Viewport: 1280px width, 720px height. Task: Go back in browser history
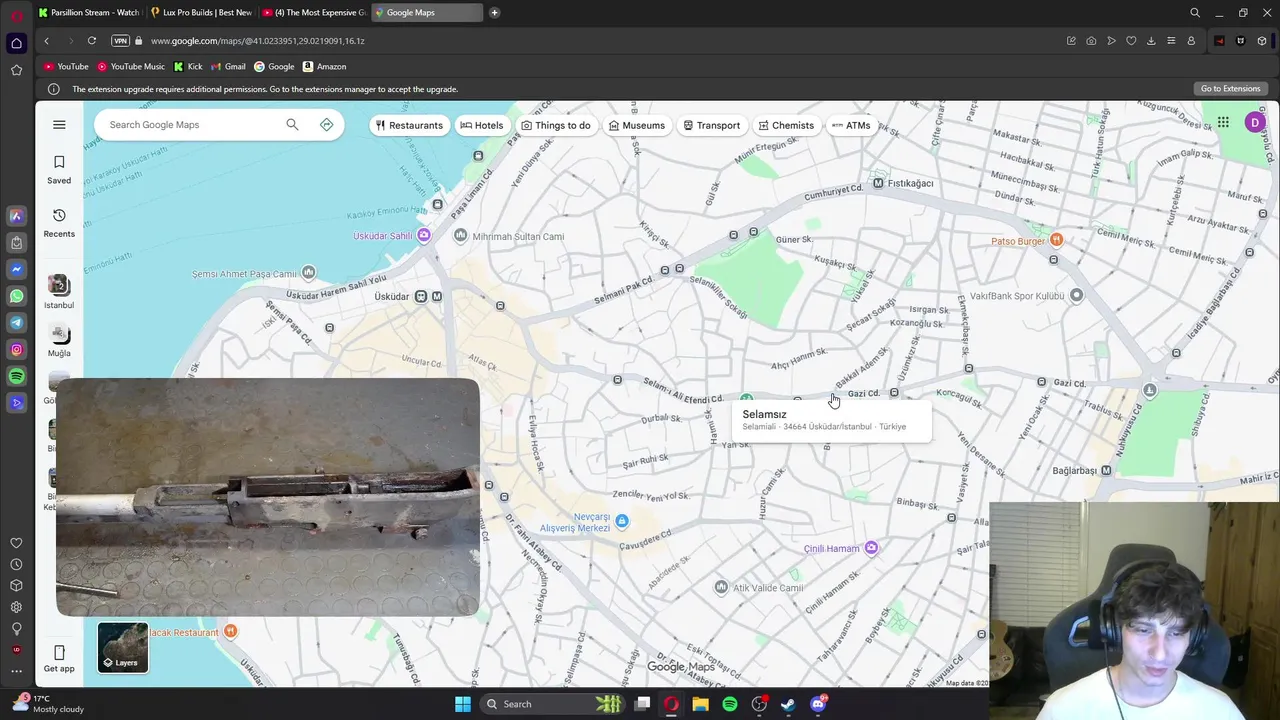tap(46, 41)
